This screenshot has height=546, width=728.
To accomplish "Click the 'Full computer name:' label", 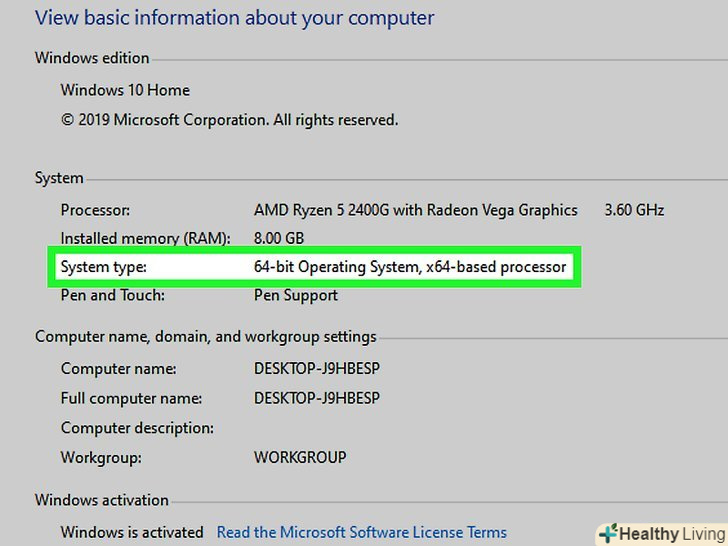I will point(131,398).
